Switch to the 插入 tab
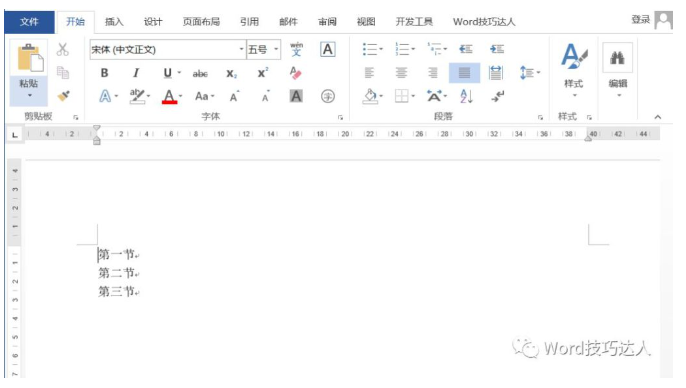This screenshot has width=686, height=388. (x=114, y=21)
